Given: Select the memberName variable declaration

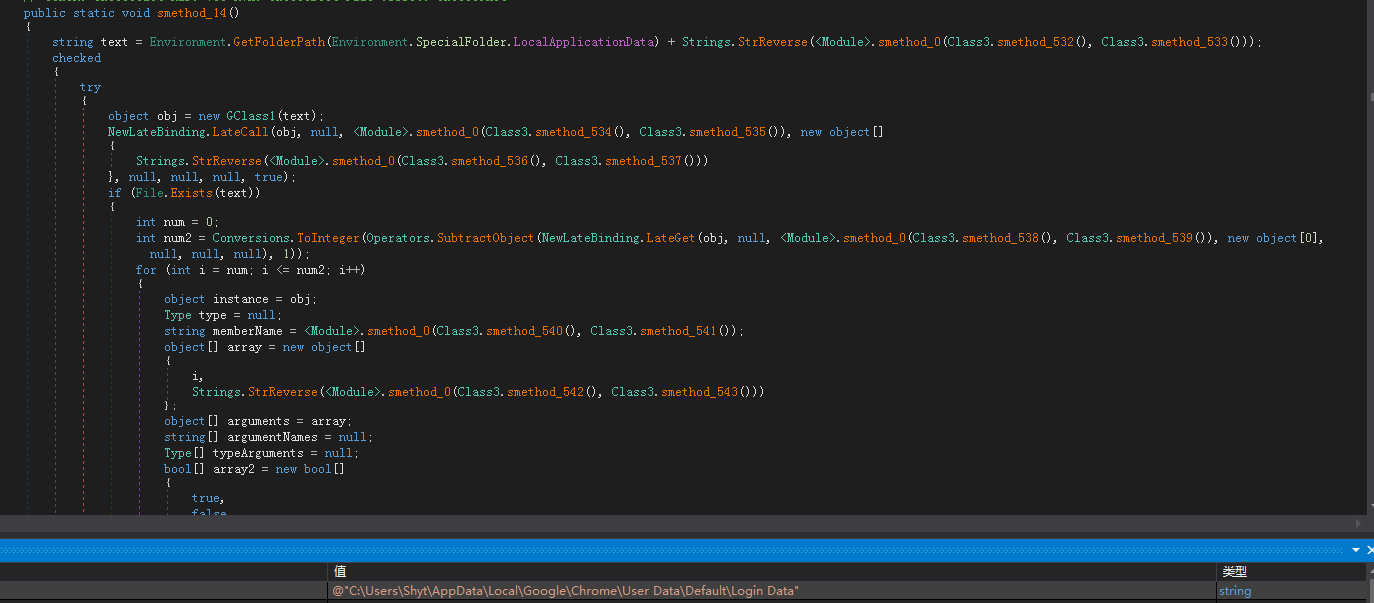Looking at the screenshot, I should click(248, 331).
